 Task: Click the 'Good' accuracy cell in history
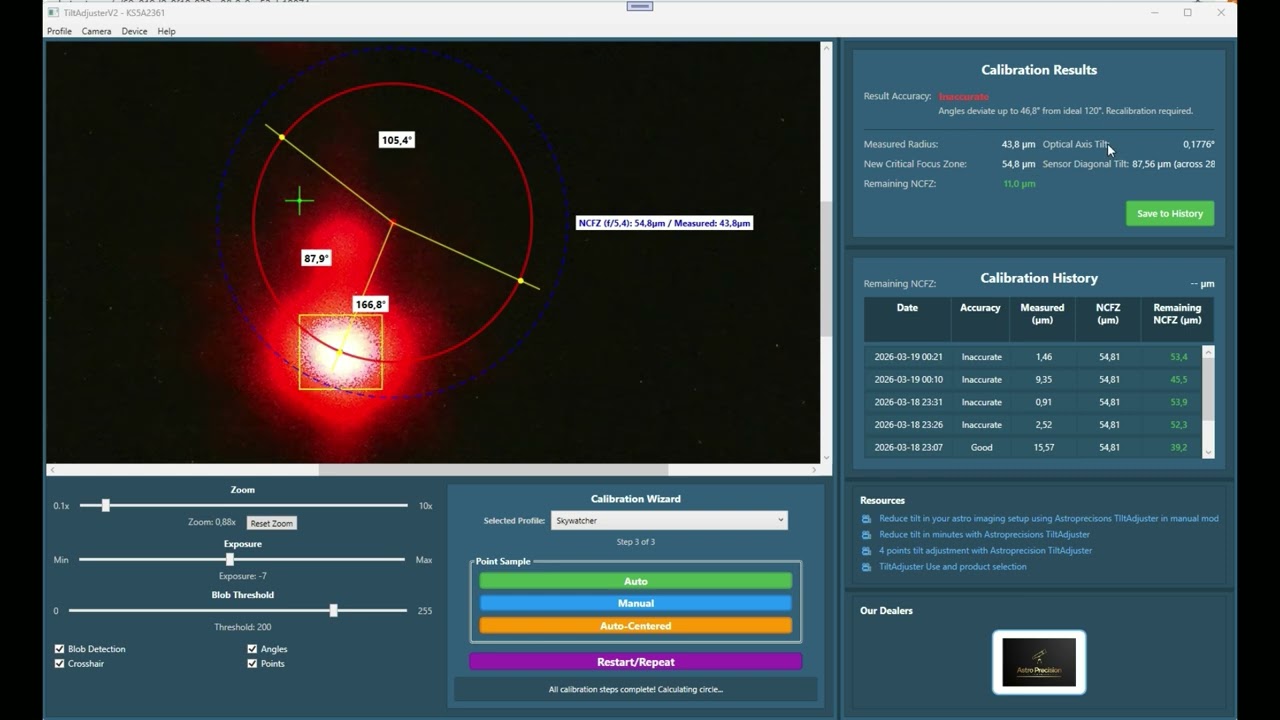coord(981,447)
